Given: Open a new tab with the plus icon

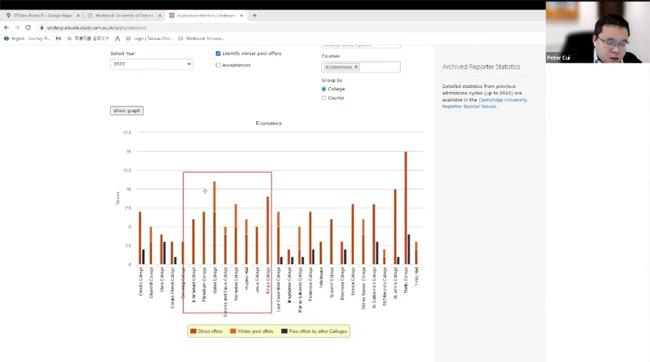Looking at the screenshot, I should (254, 15).
